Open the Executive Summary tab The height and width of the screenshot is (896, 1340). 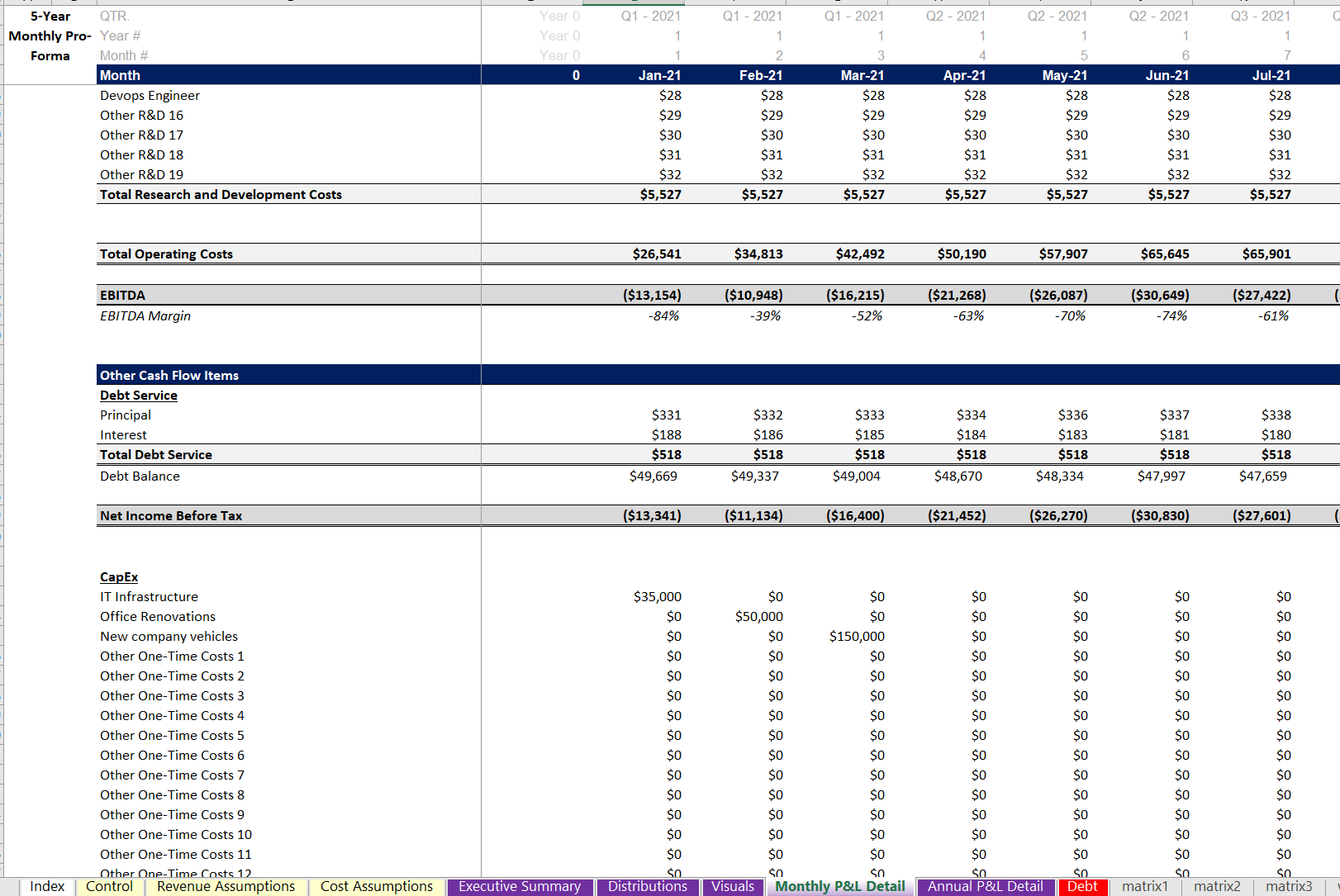520,886
